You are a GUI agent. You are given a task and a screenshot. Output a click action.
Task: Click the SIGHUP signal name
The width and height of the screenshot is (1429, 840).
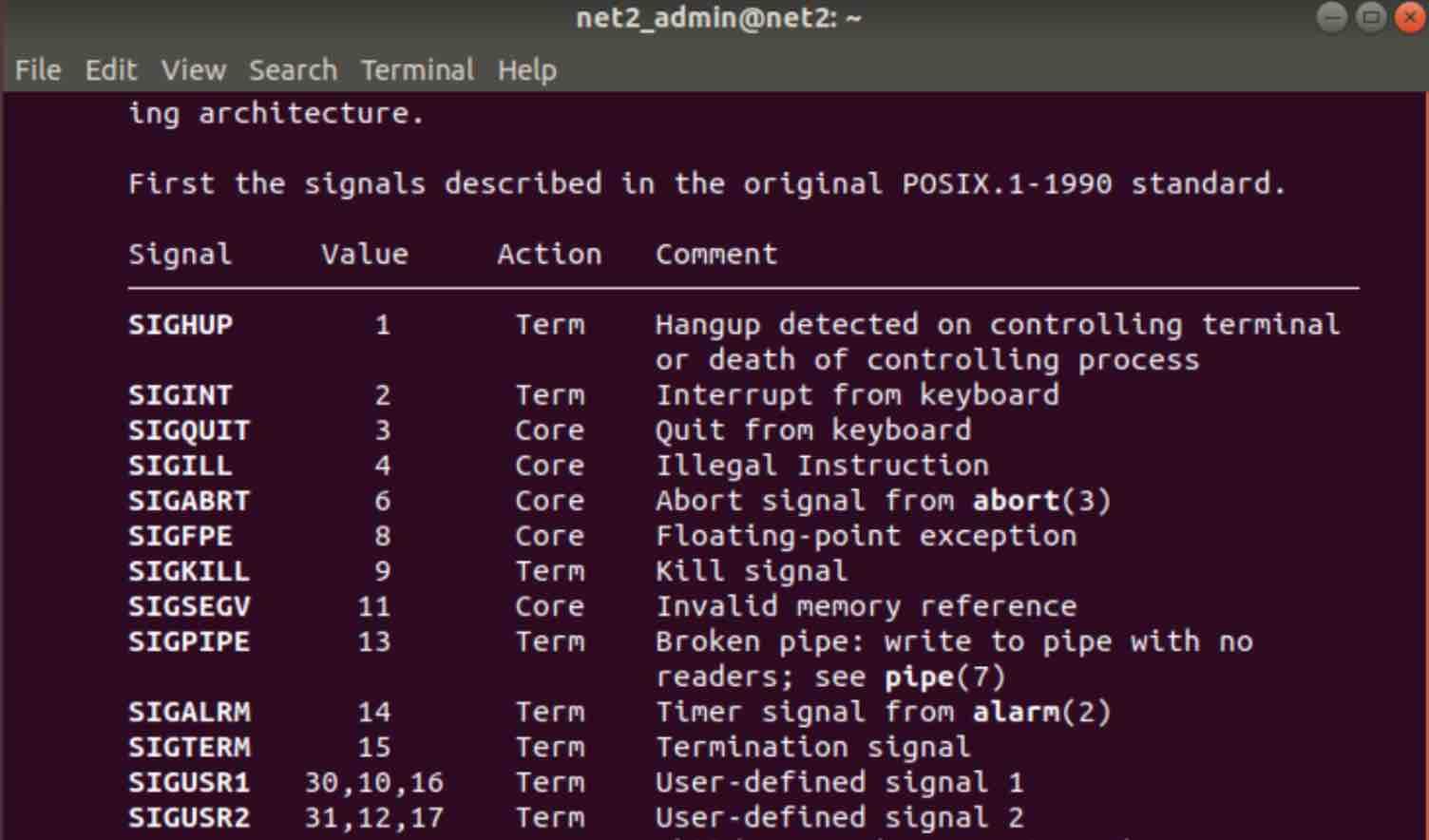pyautogui.click(x=179, y=324)
